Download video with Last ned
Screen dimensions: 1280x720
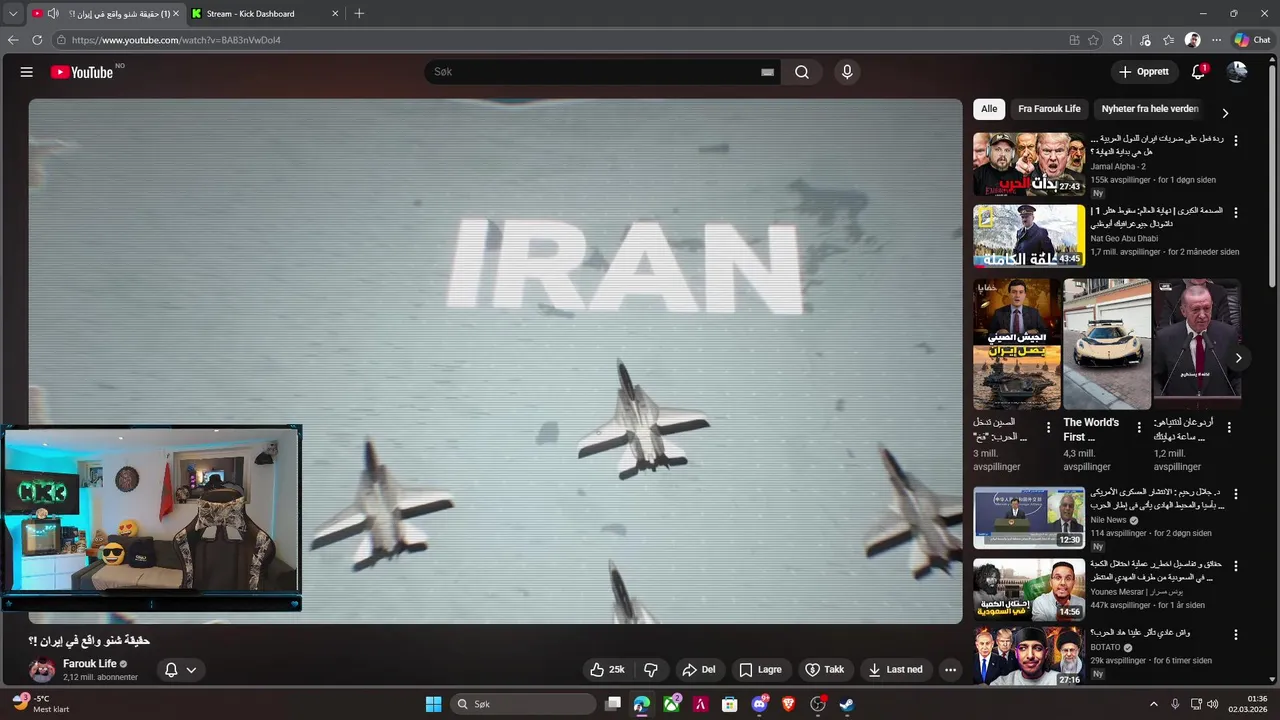click(895, 670)
